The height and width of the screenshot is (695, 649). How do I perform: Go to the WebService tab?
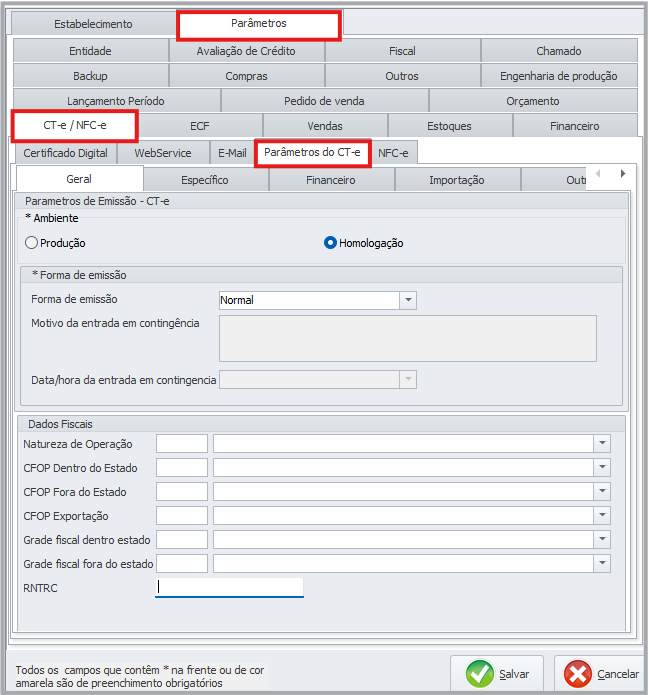(x=162, y=153)
